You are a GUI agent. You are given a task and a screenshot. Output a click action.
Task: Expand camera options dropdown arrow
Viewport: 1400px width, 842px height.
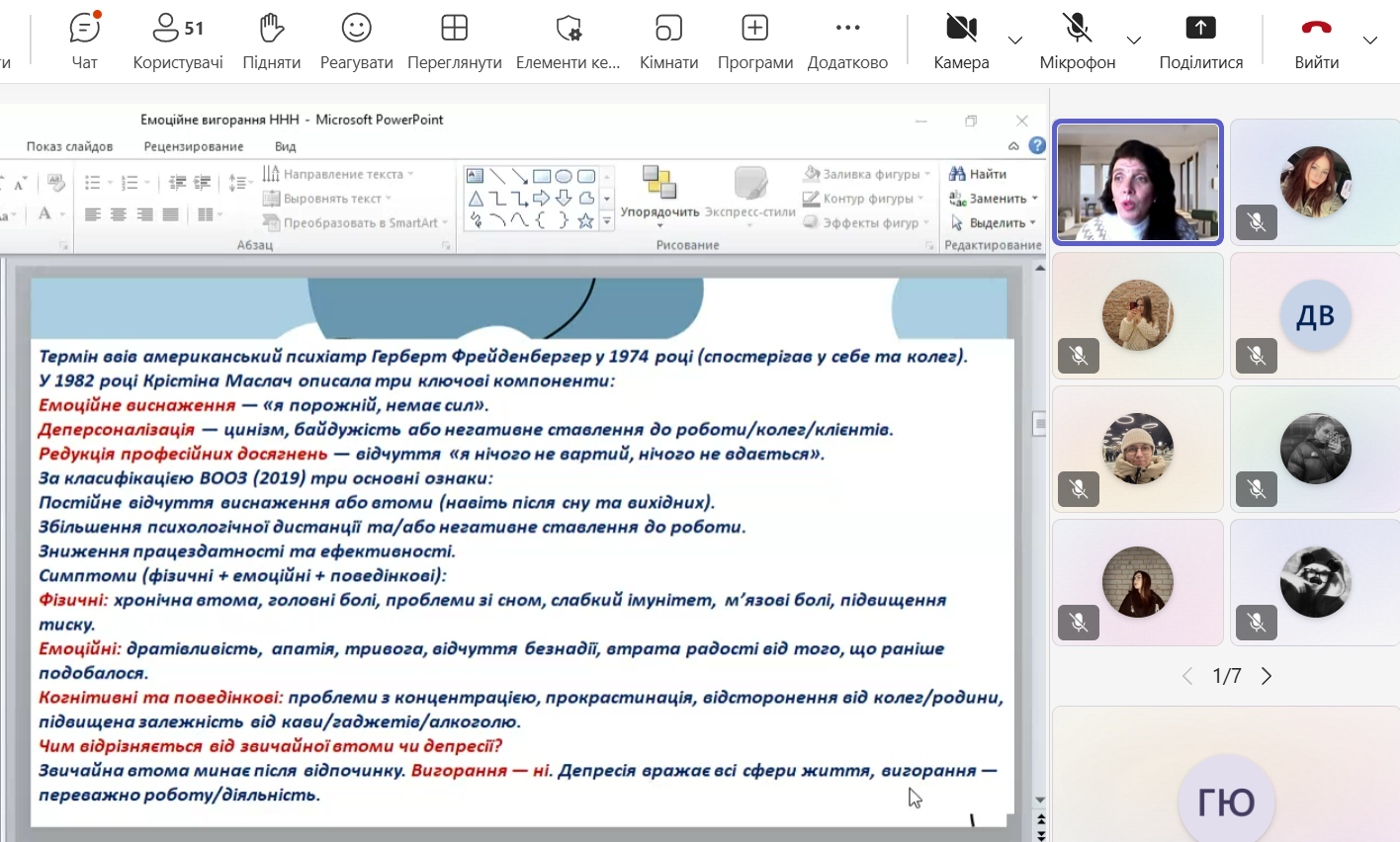[1015, 41]
